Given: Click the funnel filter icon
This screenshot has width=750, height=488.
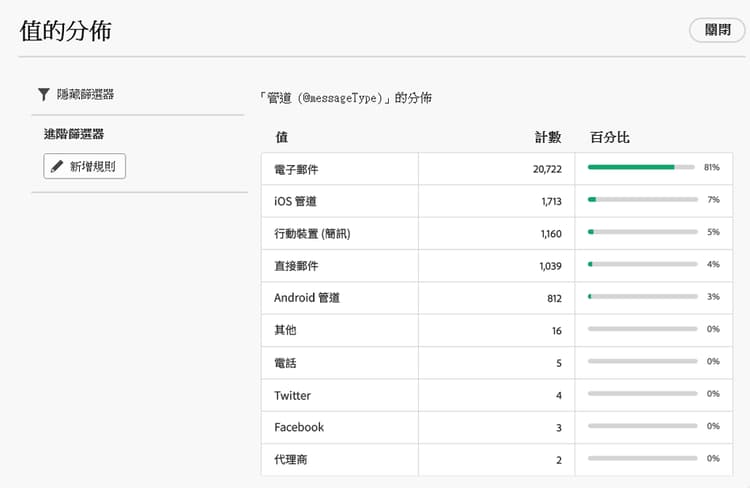Looking at the screenshot, I should [43, 94].
